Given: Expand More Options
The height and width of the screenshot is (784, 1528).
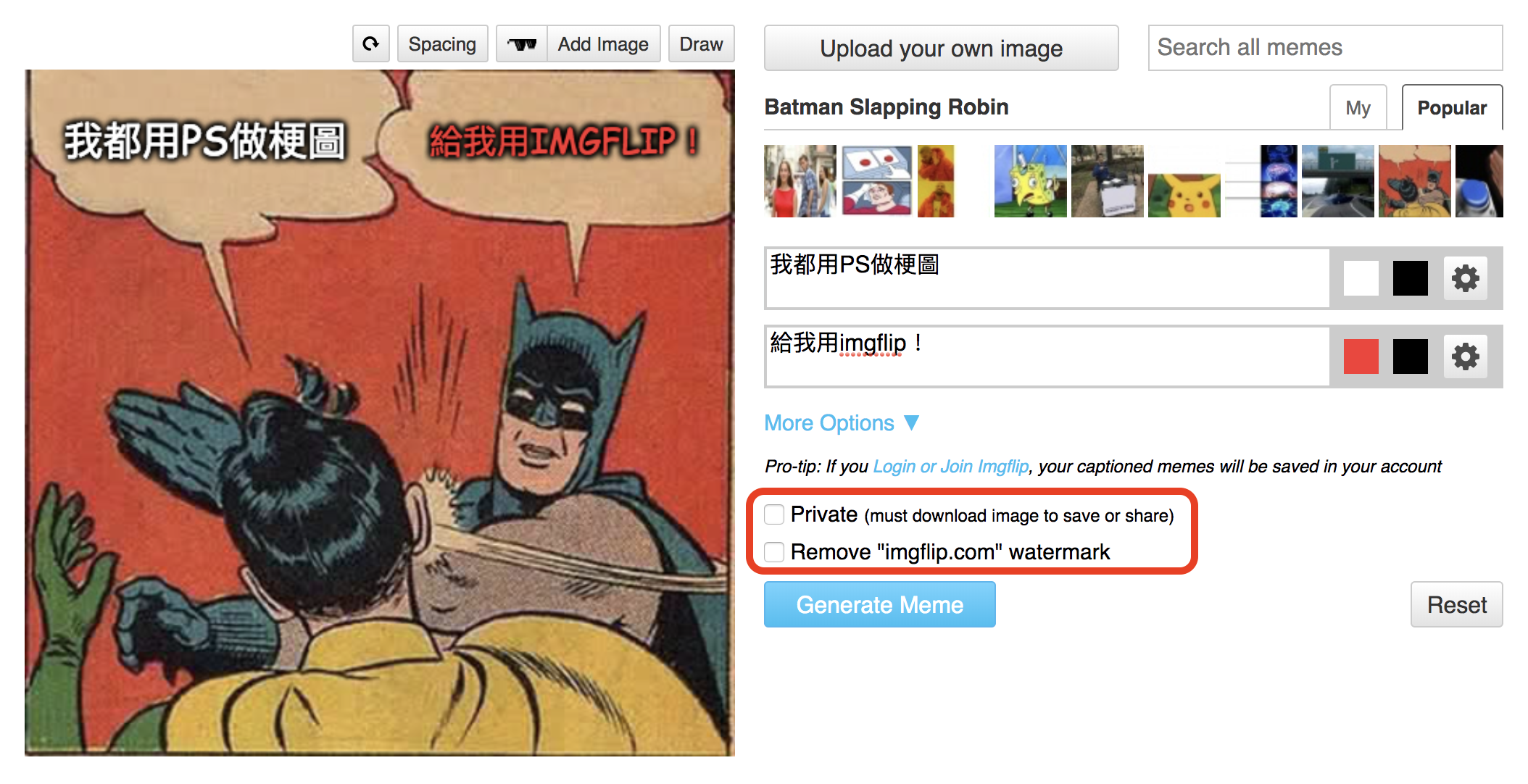Looking at the screenshot, I should [842, 422].
